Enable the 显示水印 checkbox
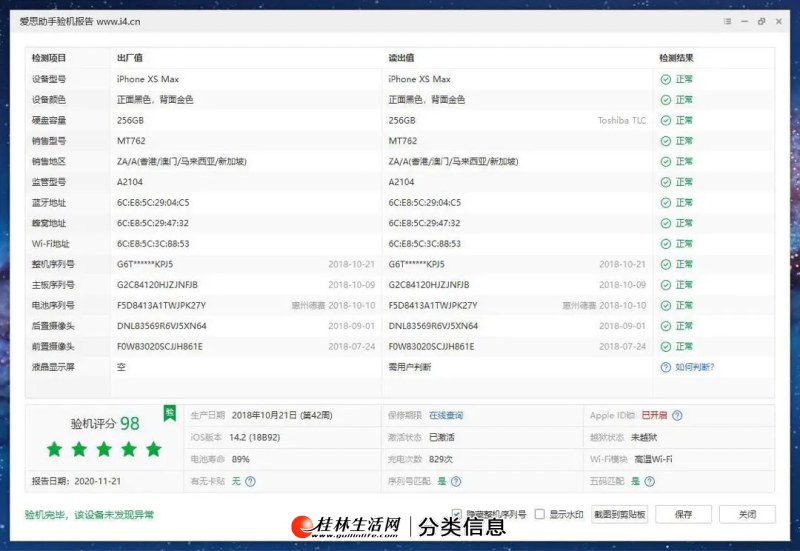The image size is (800, 551). tap(540, 514)
